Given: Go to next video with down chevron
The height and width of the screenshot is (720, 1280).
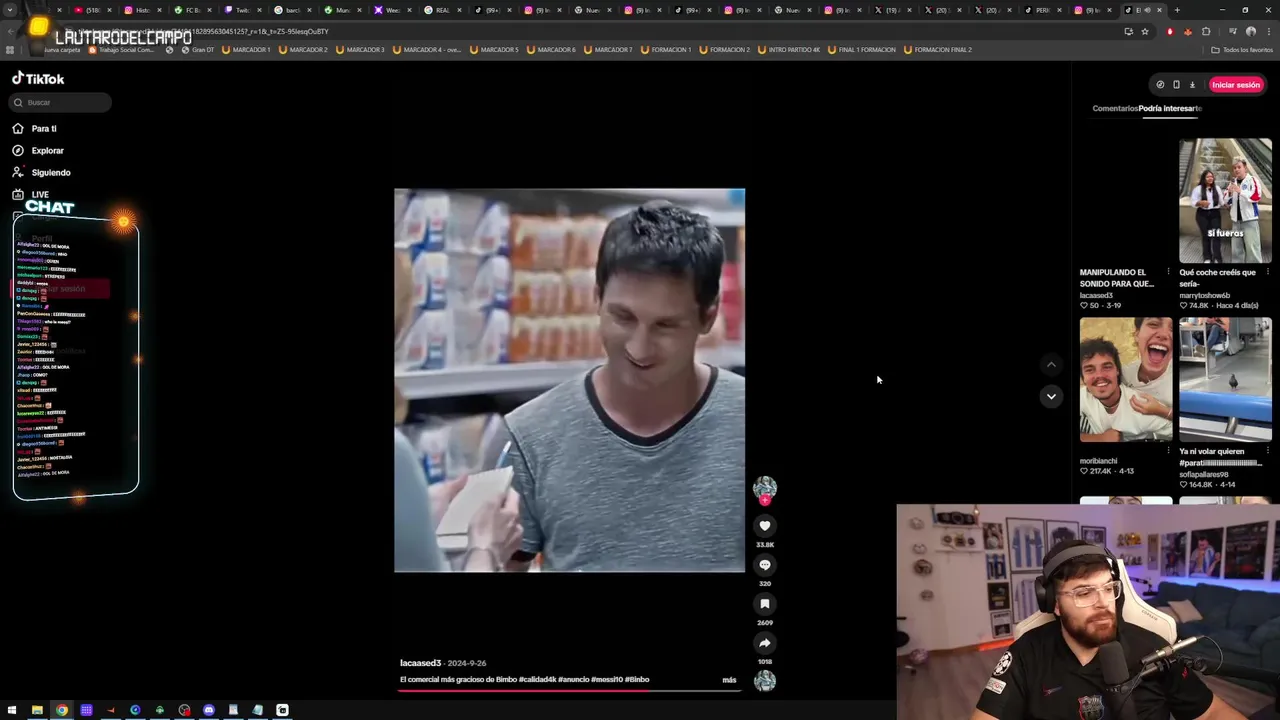Looking at the screenshot, I should 1051,396.
